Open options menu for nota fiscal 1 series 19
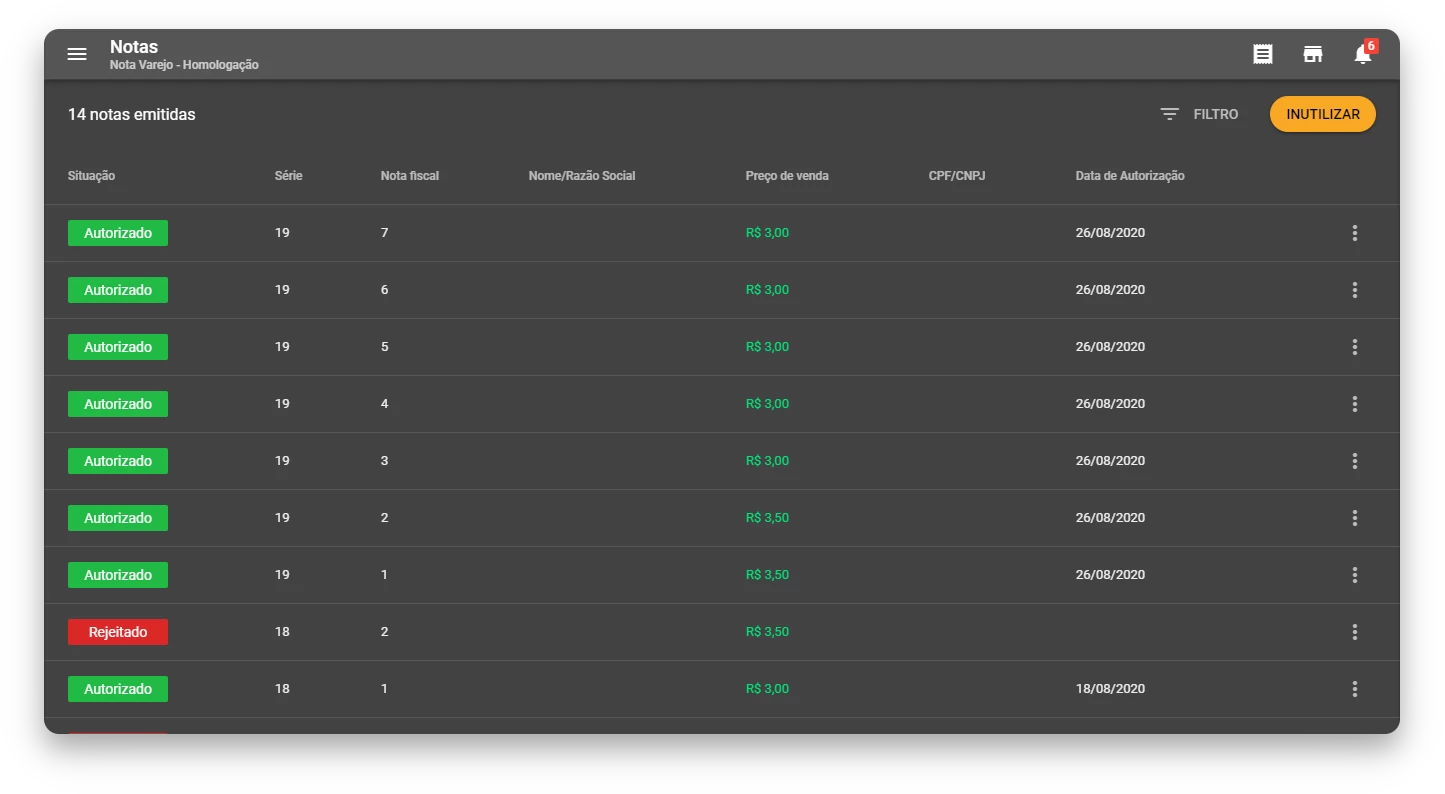Image resolution: width=1445 pixels, height=794 pixels. 1355,575
